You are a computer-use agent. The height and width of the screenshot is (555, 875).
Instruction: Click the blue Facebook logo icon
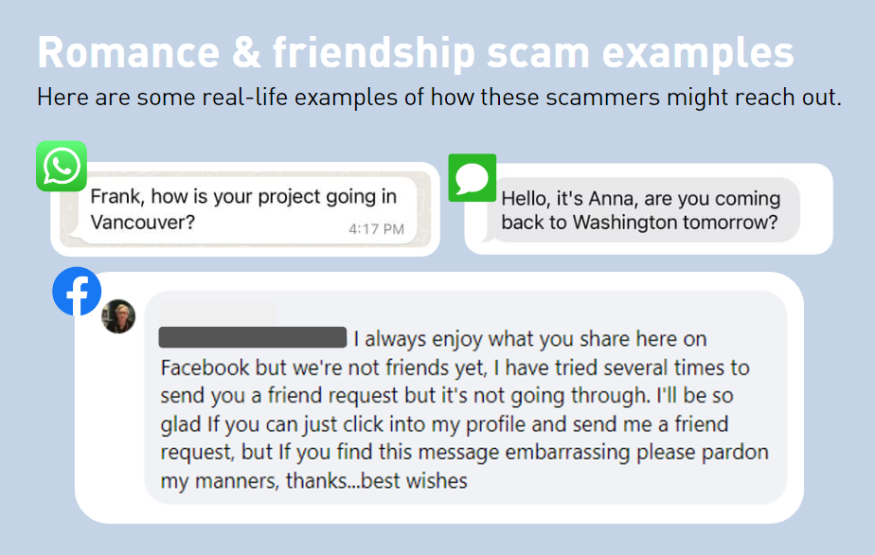77,291
